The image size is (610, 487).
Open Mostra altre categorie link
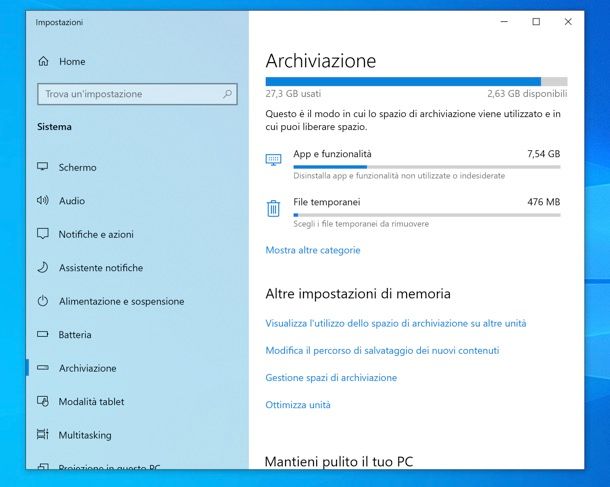(313, 250)
